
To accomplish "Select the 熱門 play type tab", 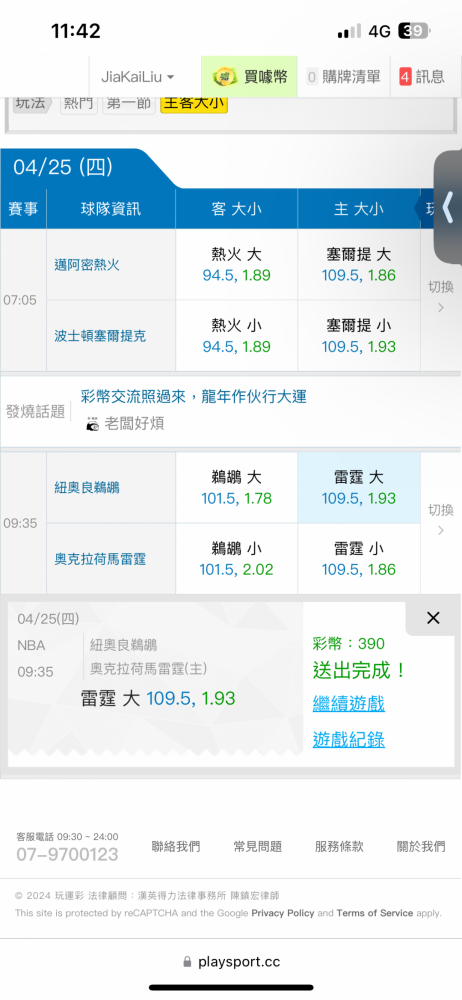I will [79, 103].
